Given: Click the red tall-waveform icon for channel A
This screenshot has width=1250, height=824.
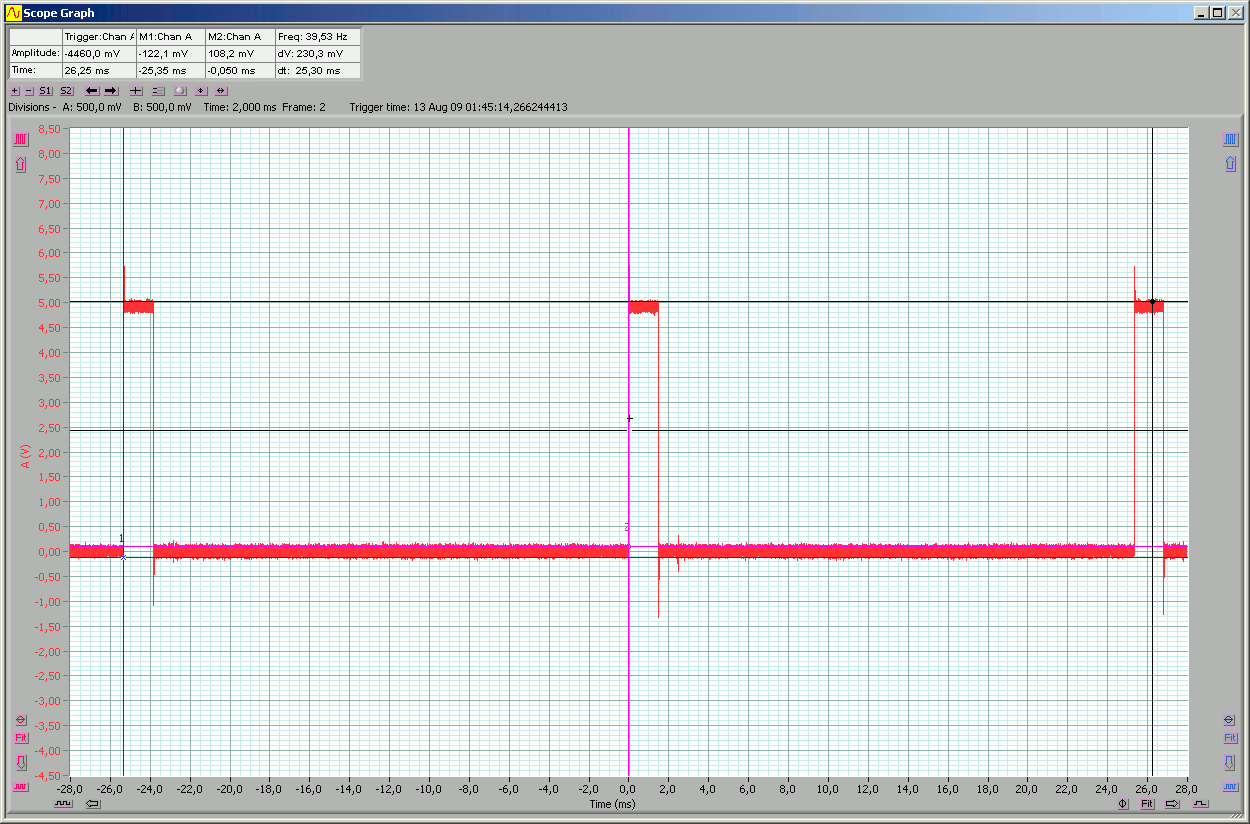Looking at the screenshot, I should 21,140.
